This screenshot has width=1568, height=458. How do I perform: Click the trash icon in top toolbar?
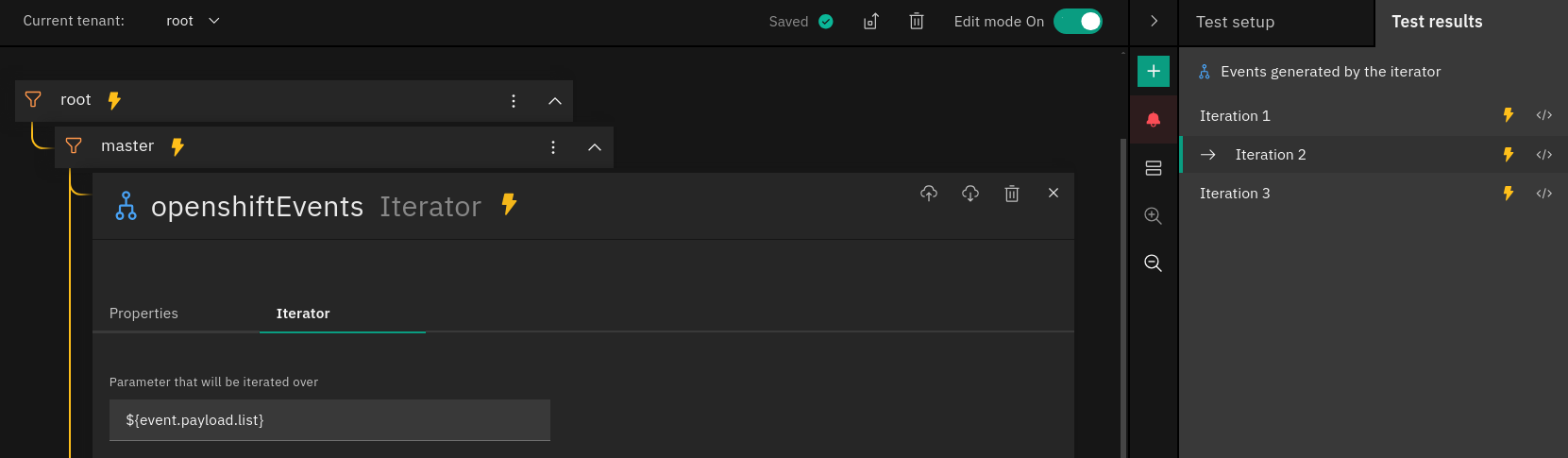(916, 22)
